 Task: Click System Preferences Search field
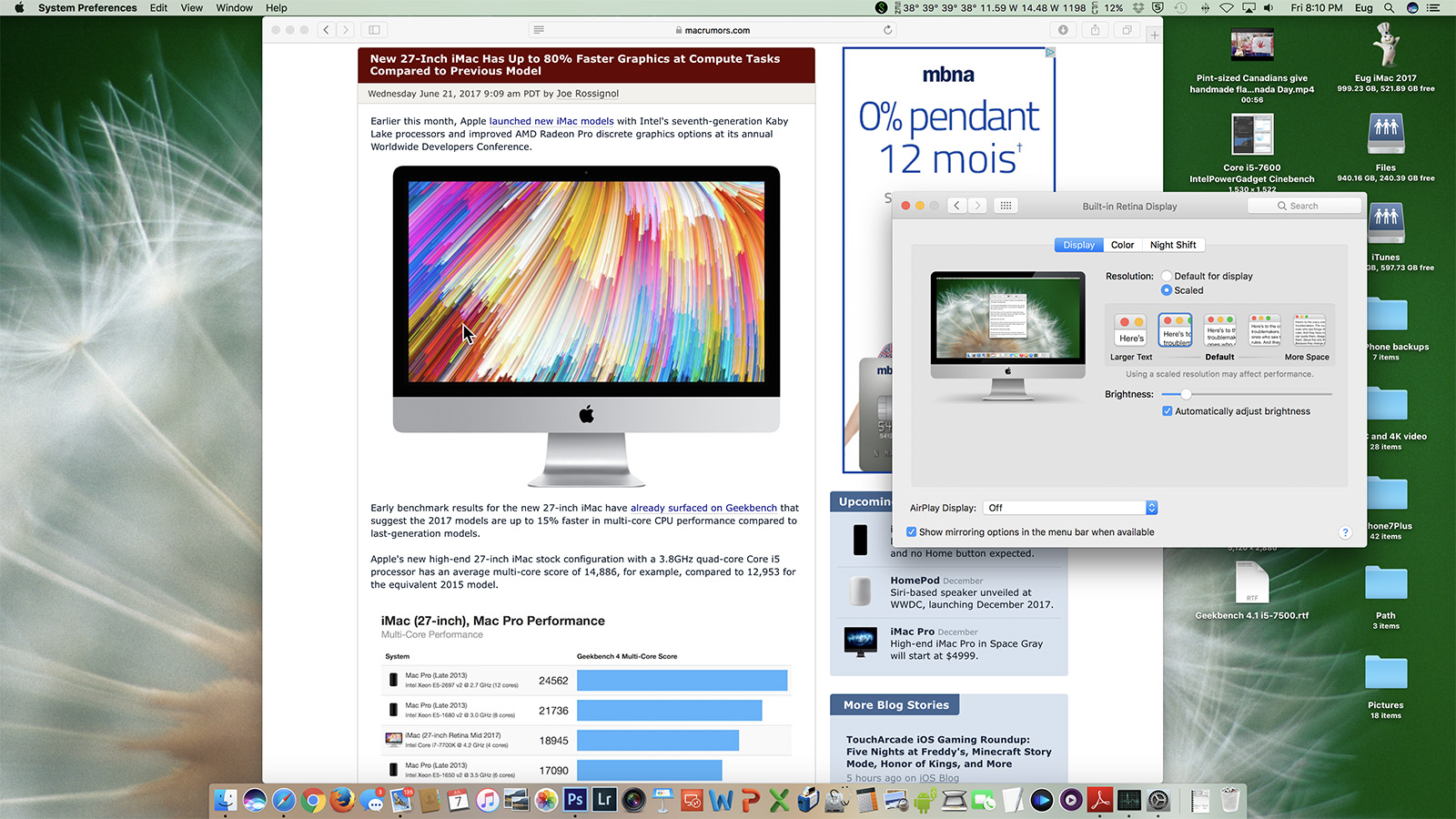[x=1304, y=206]
